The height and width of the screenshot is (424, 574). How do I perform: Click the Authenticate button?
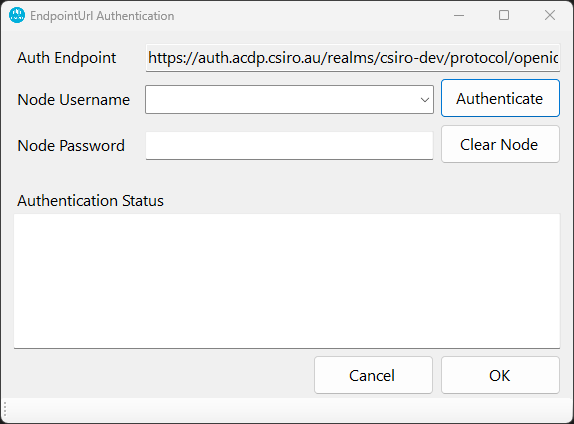500,98
